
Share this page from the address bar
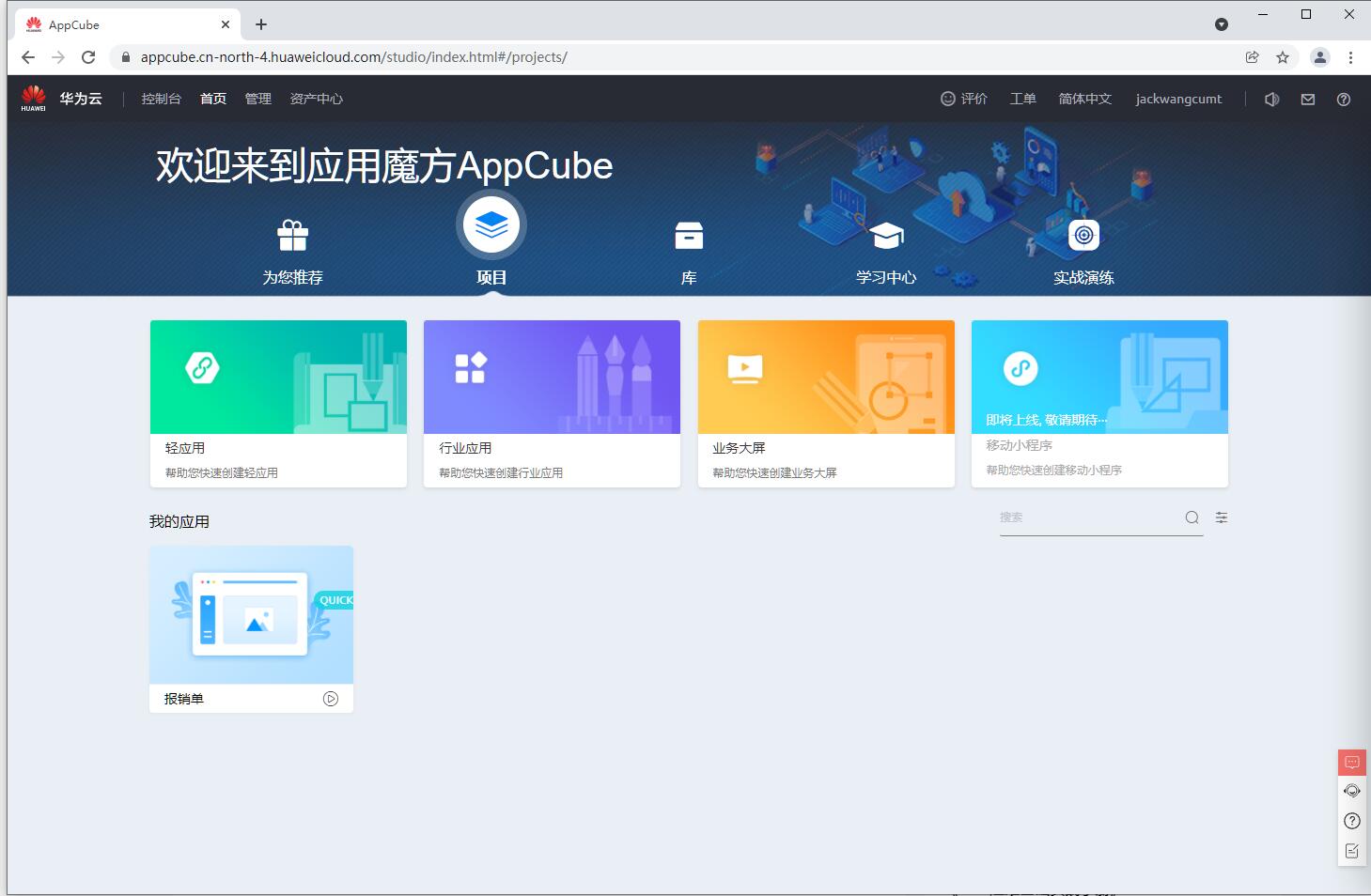point(1253,57)
